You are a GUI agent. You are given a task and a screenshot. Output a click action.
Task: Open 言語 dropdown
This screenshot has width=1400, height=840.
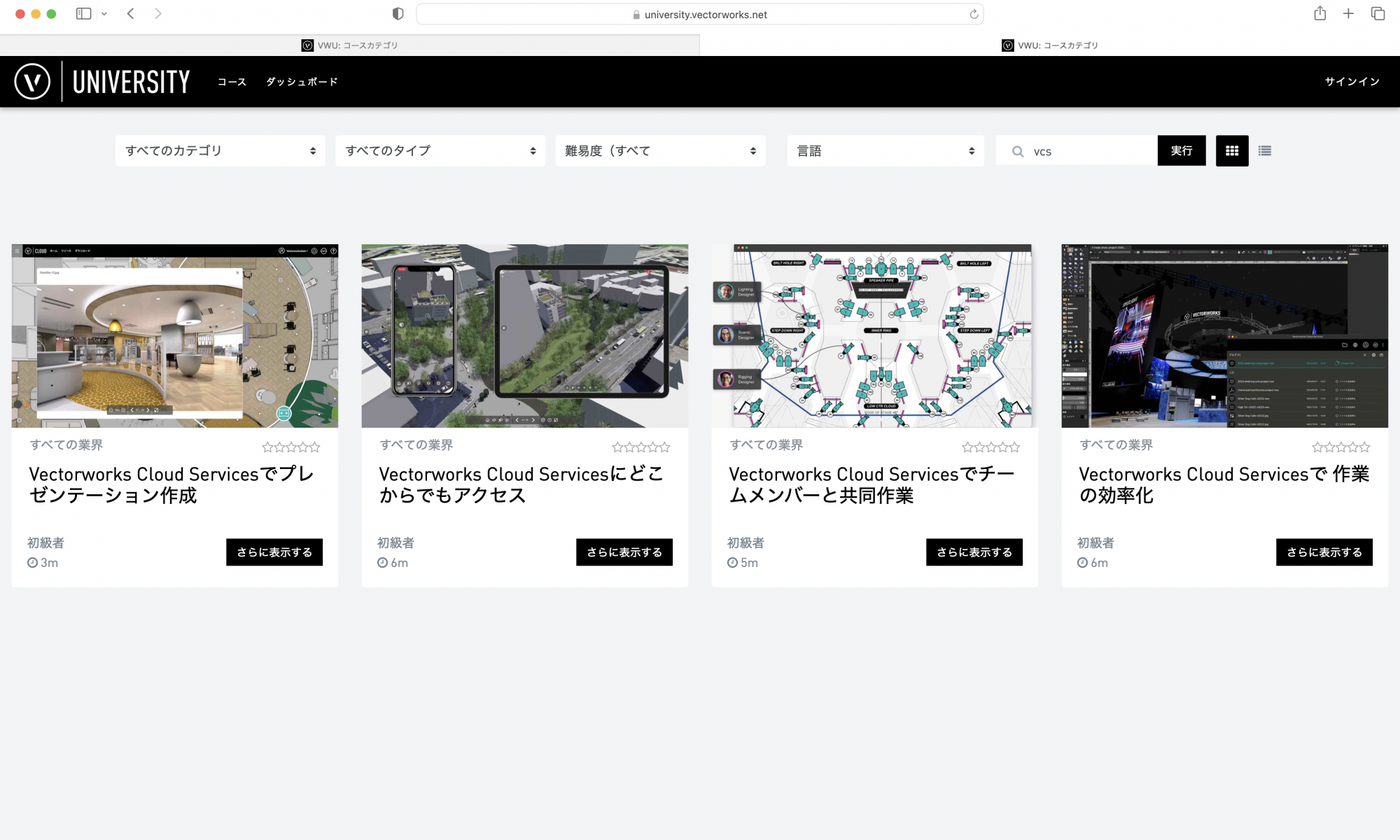coord(885,150)
